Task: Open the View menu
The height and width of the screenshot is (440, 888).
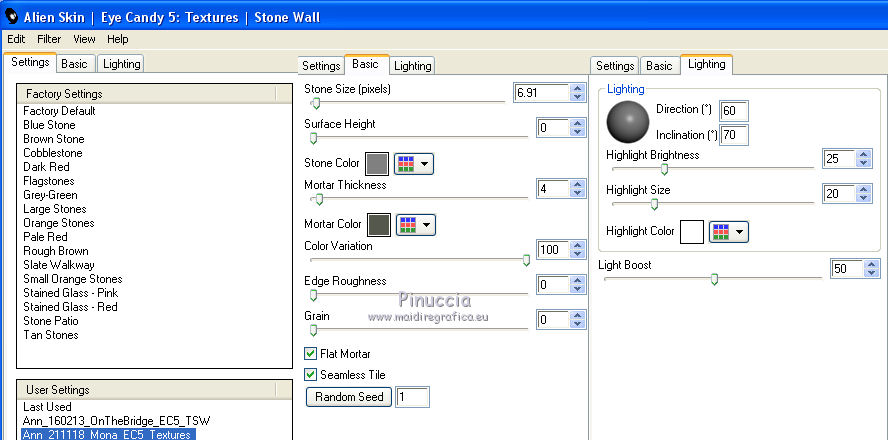Action: 84,39
